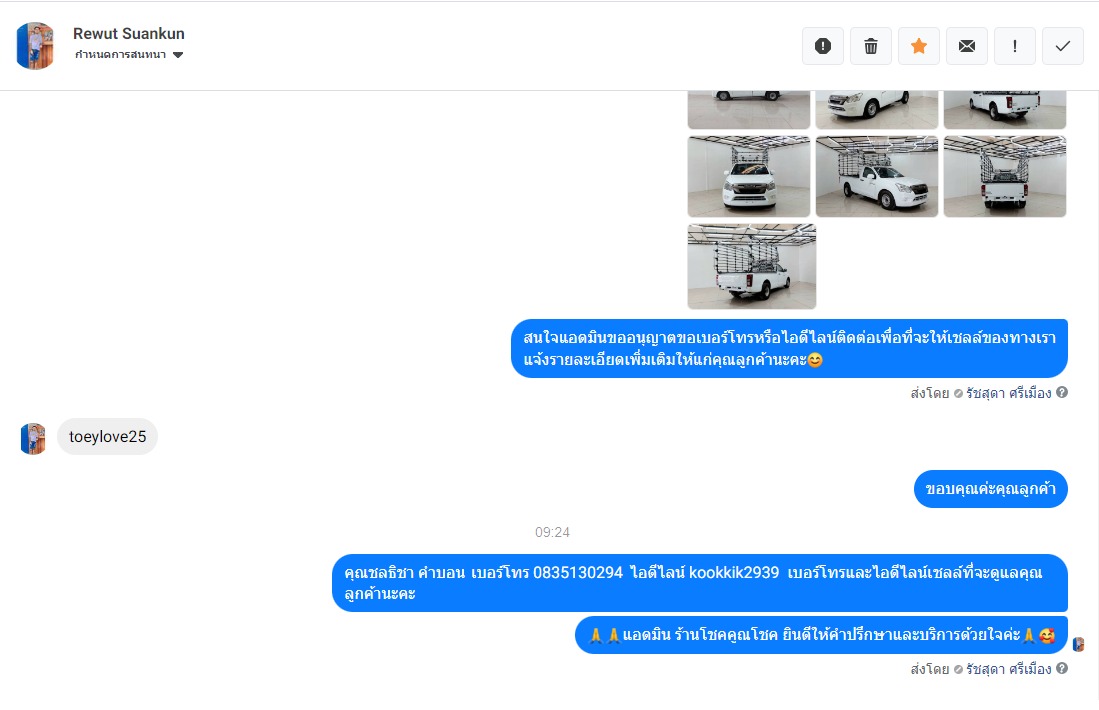Click customer avatar beside toeylove25 message
This screenshot has width=1099, height=710.
click(33, 439)
